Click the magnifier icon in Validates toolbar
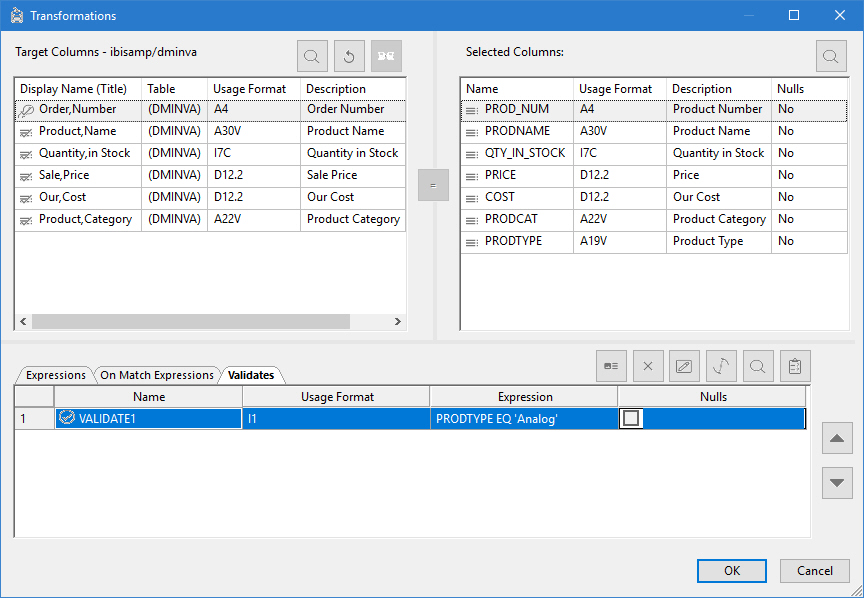Viewport: 864px width, 598px height. tap(758, 366)
